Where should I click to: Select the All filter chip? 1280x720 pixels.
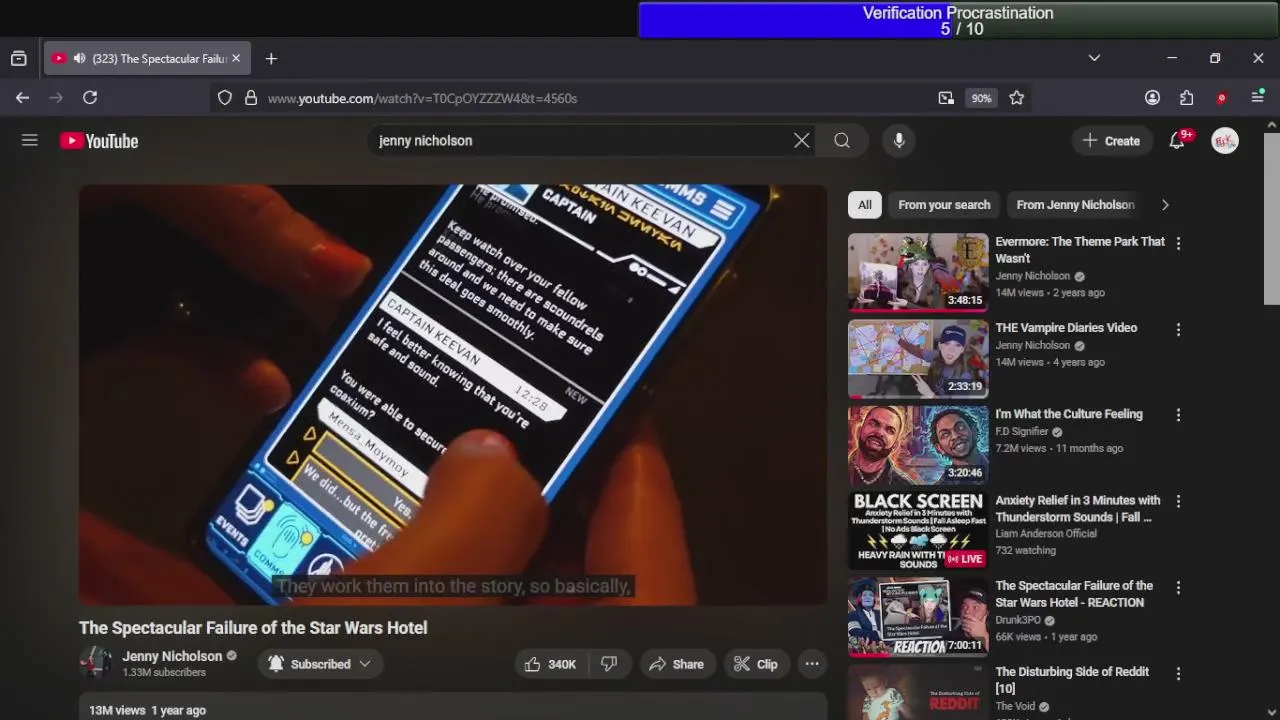coord(865,205)
